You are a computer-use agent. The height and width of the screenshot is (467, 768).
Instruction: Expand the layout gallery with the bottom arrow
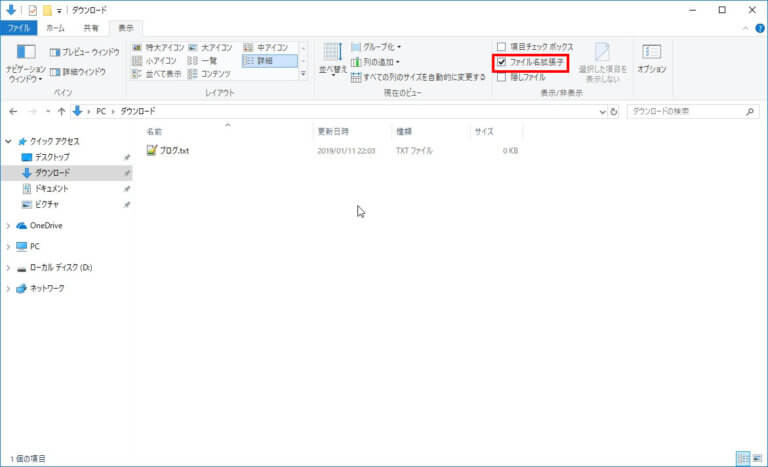303,74
